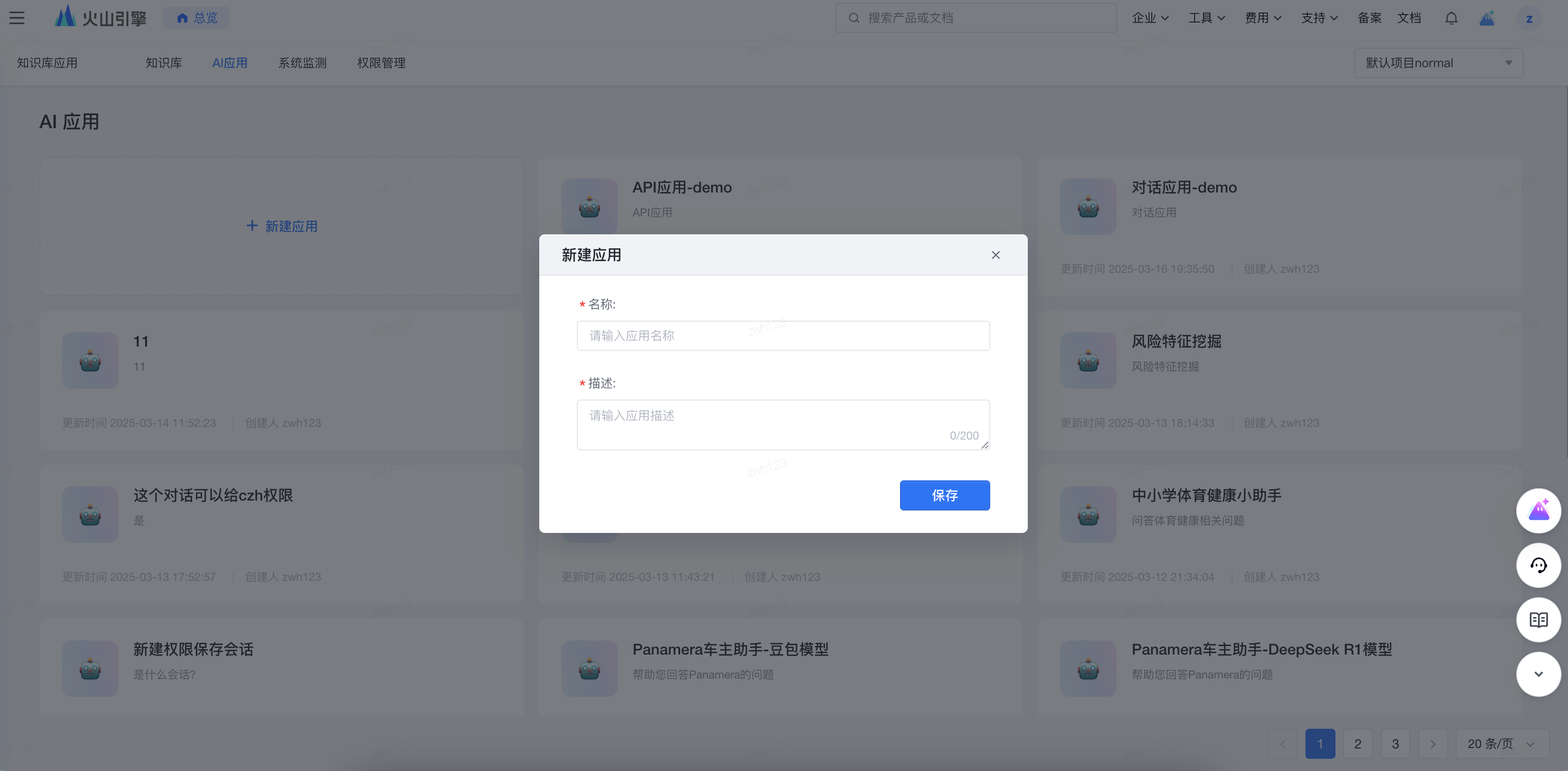Image resolution: width=1568 pixels, height=771 pixels.
Task: Click the robot icon of 对话应用-demo
Action: click(x=1088, y=207)
